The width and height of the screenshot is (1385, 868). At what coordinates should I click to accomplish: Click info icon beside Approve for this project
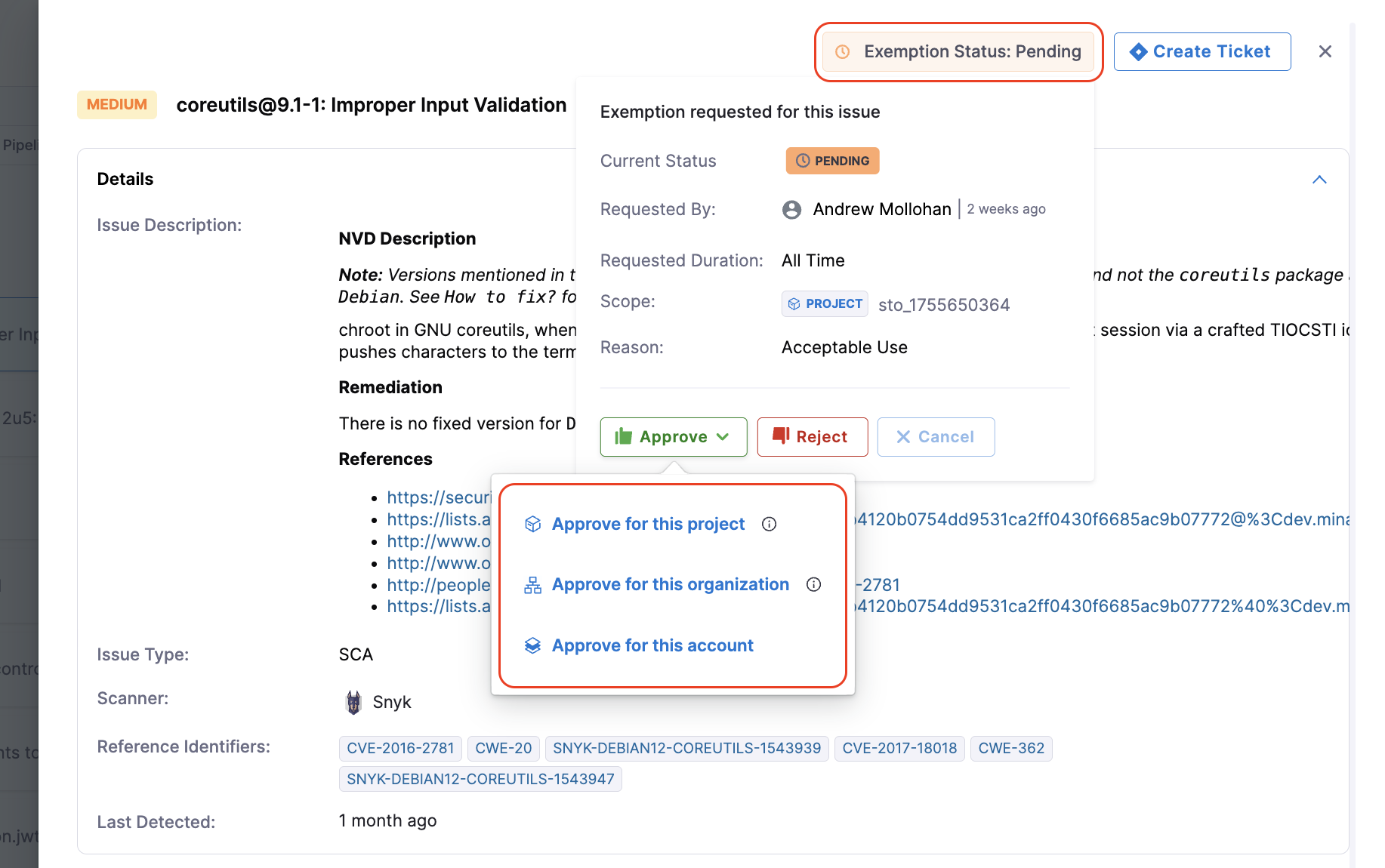click(769, 524)
